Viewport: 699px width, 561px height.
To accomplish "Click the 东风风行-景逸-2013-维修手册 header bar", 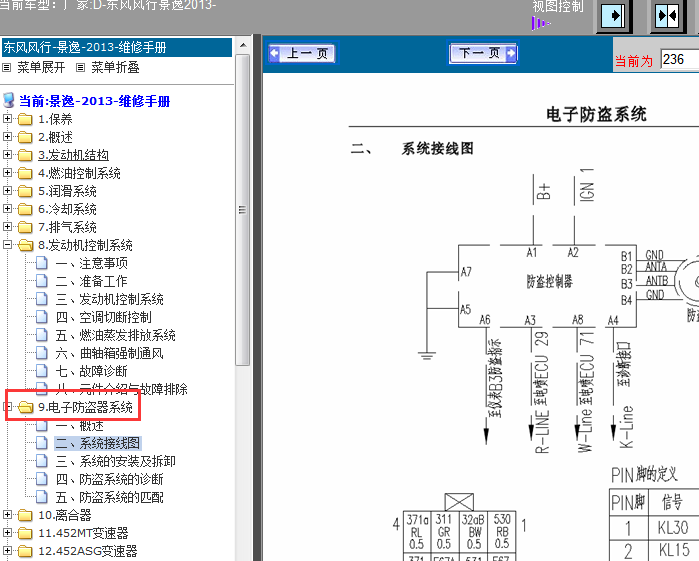I will point(117,47).
